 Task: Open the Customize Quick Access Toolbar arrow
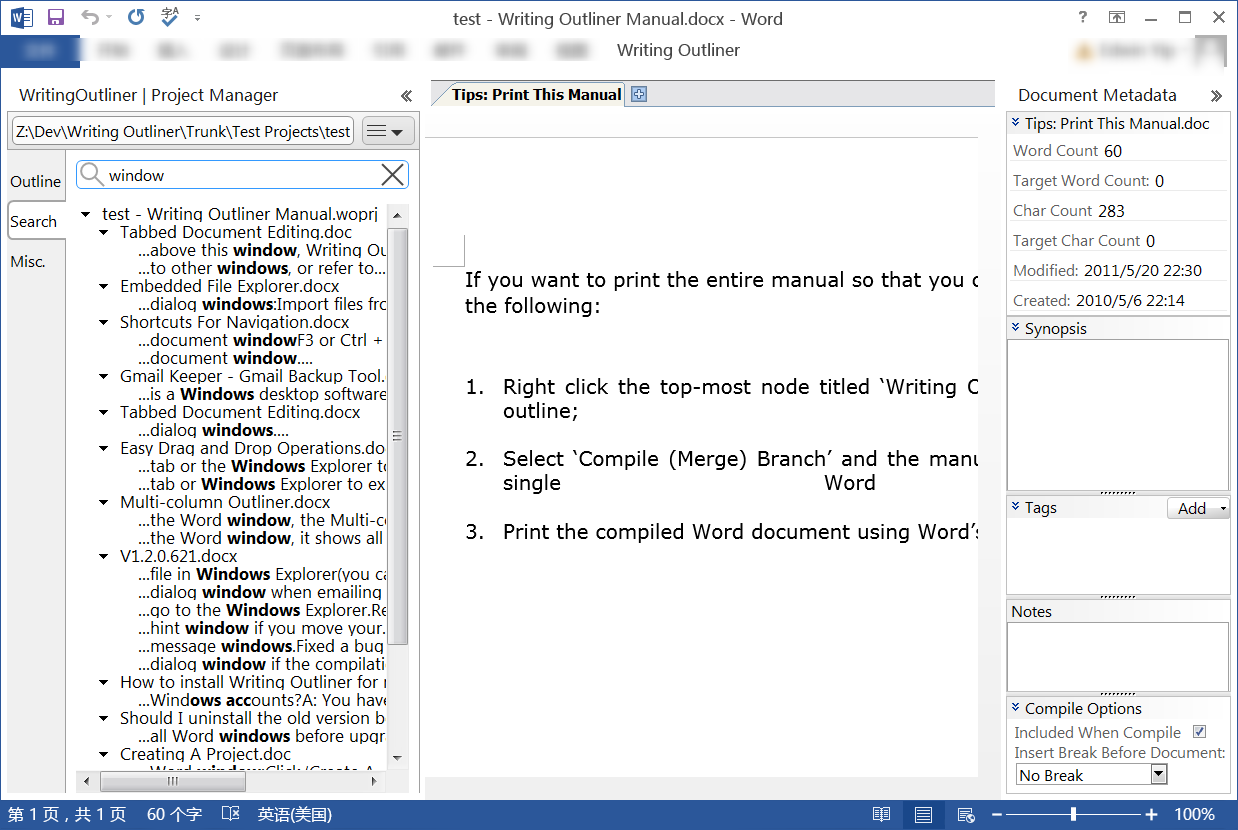click(198, 18)
